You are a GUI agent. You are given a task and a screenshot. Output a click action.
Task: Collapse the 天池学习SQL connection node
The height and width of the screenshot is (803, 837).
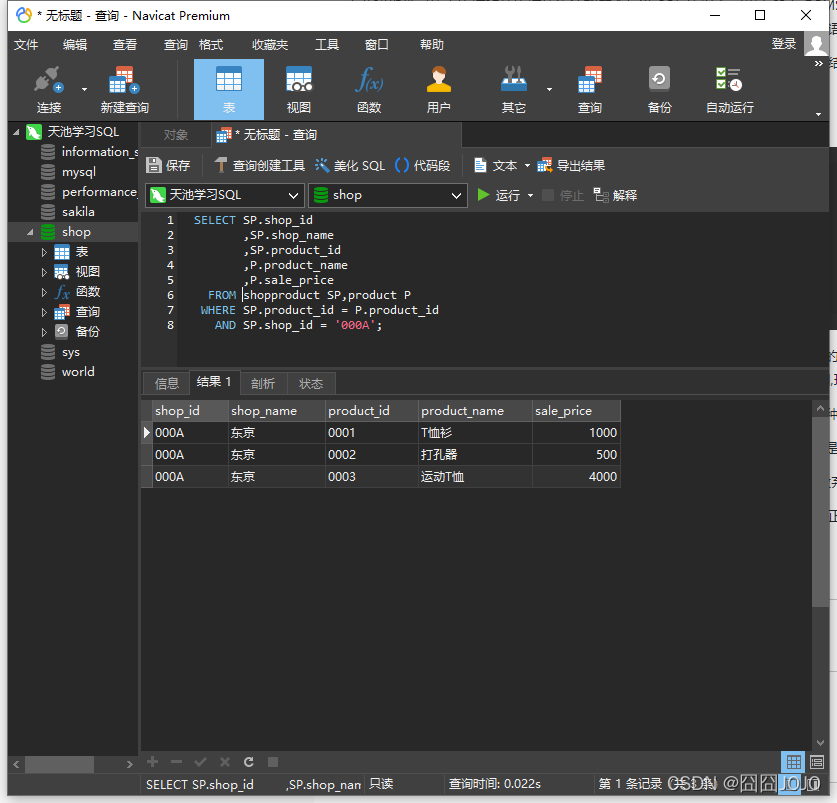point(16,132)
